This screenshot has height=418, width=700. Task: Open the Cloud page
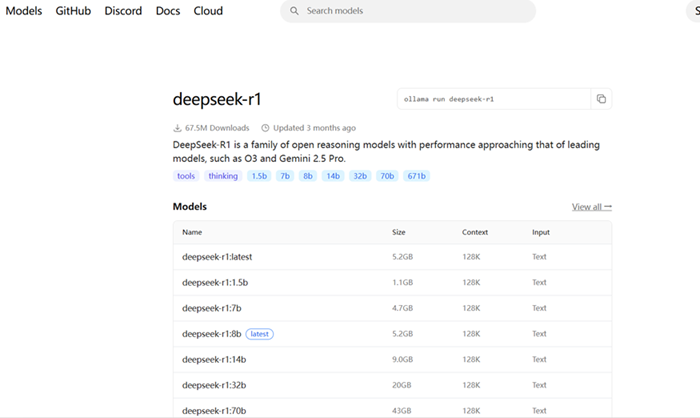click(x=207, y=11)
